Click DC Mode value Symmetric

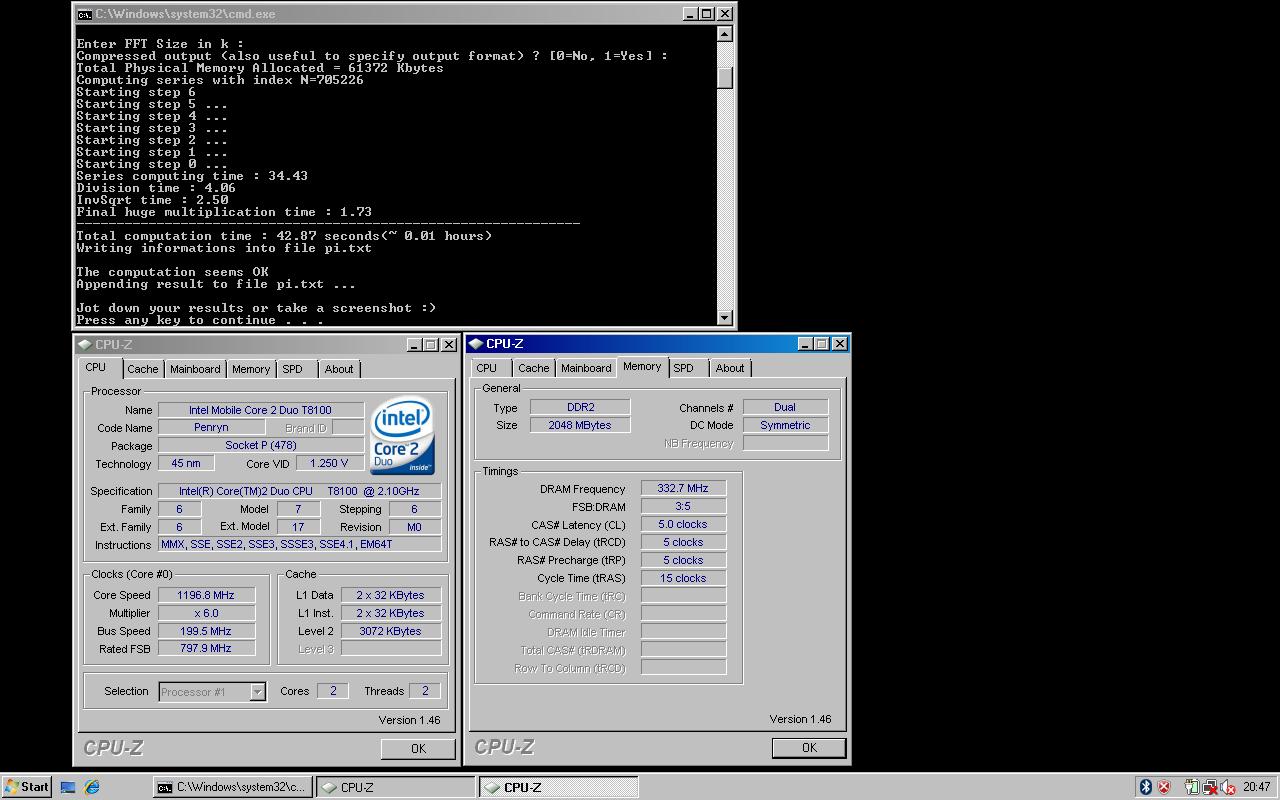(x=785, y=425)
